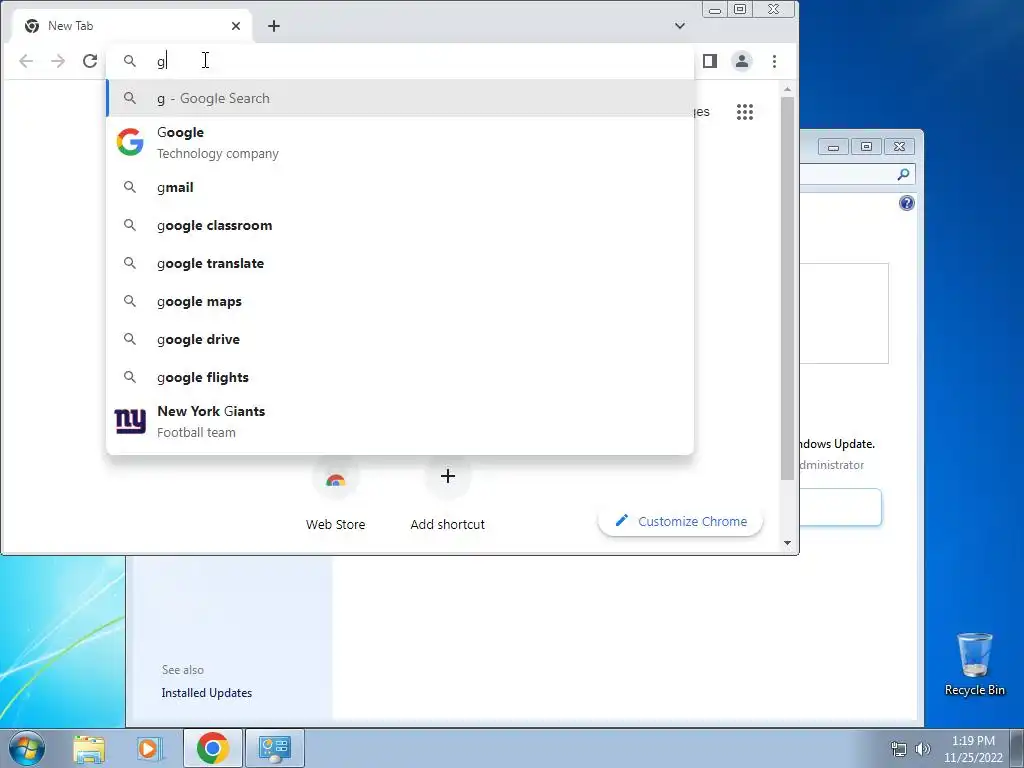Select the New Tab tab
The height and width of the screenshot is (768, 1024).
pos(133,26)
